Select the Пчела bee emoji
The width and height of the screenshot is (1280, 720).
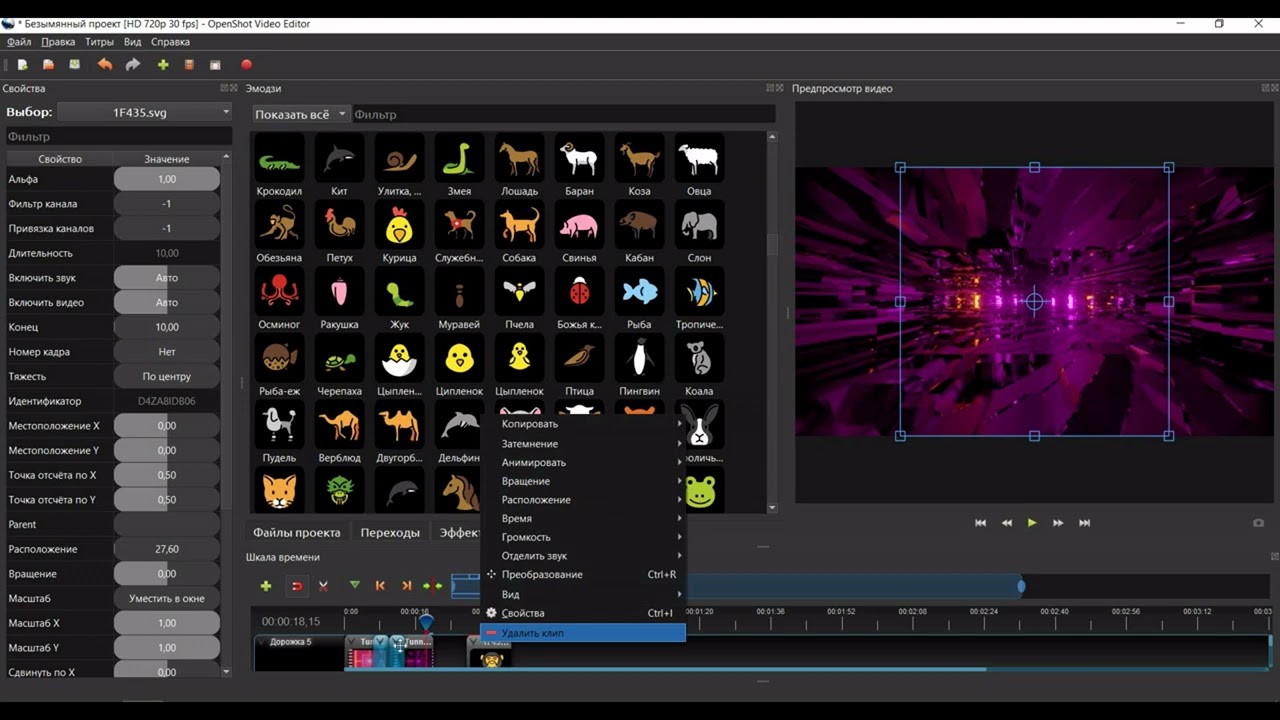tap(519, 299)
